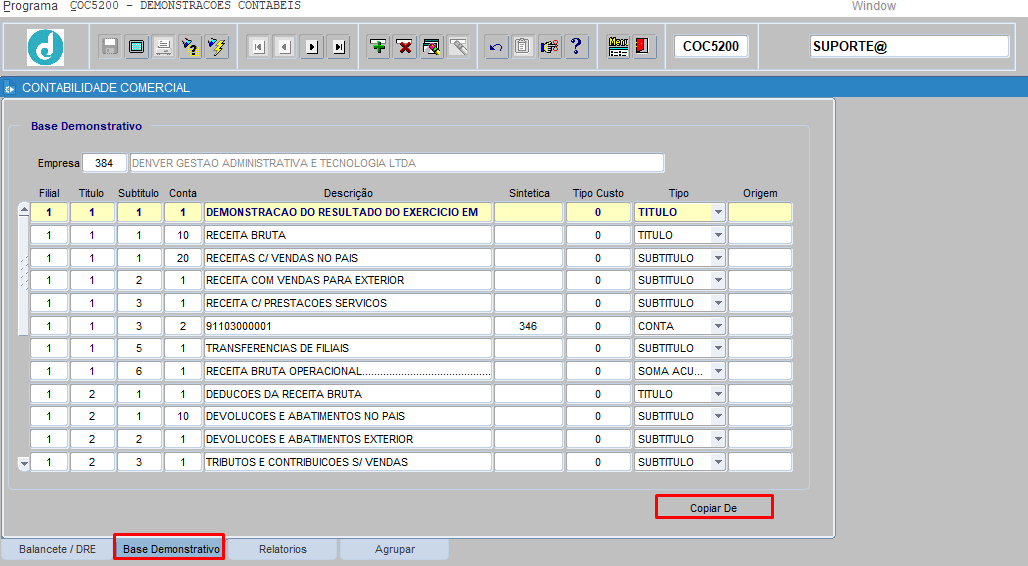Screen dimensions: 1028x566
Task: Click Sintetica value 346
Action: coord(528,326)
